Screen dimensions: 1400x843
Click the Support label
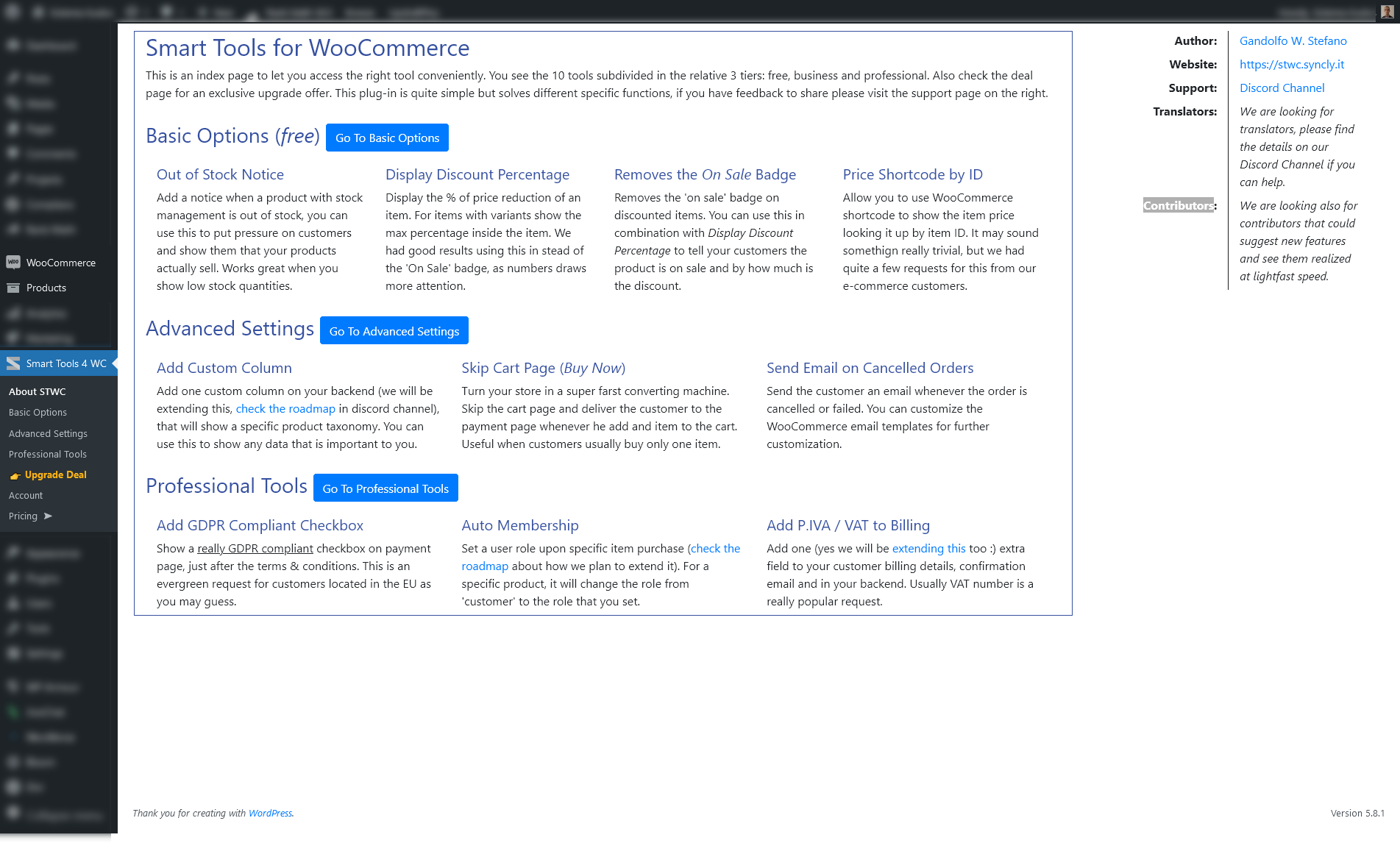point(1193,88)
